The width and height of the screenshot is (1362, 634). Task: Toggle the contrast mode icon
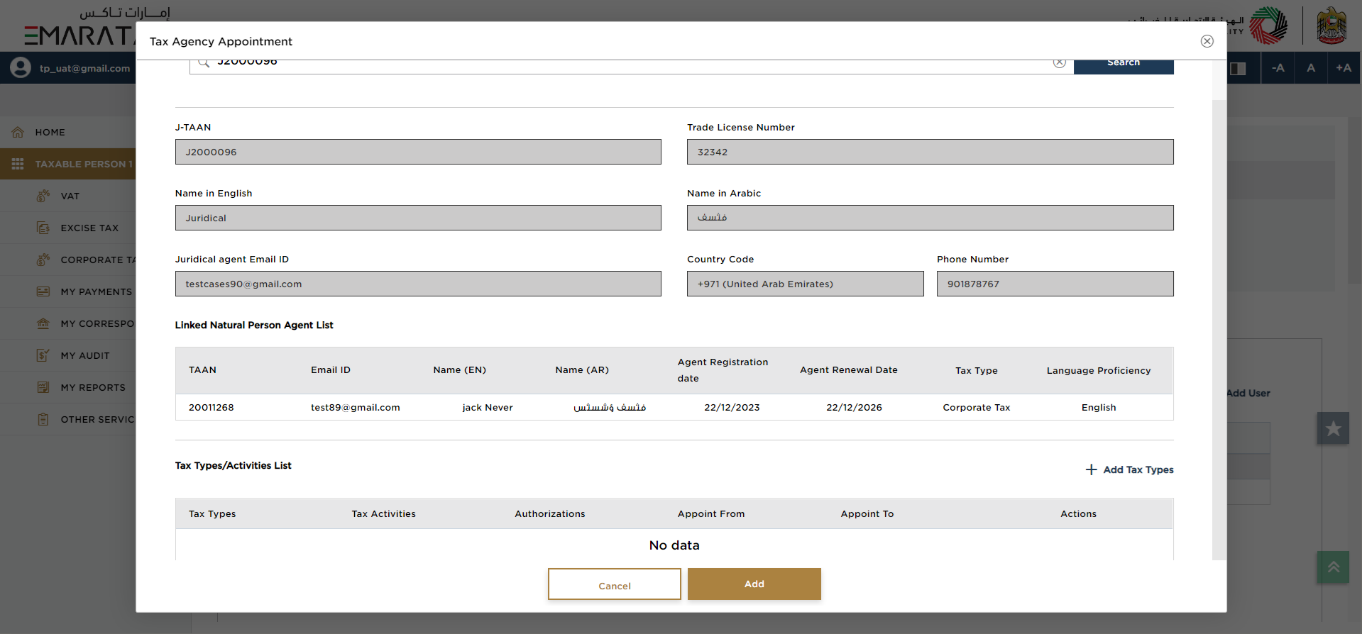(1238, 68)
